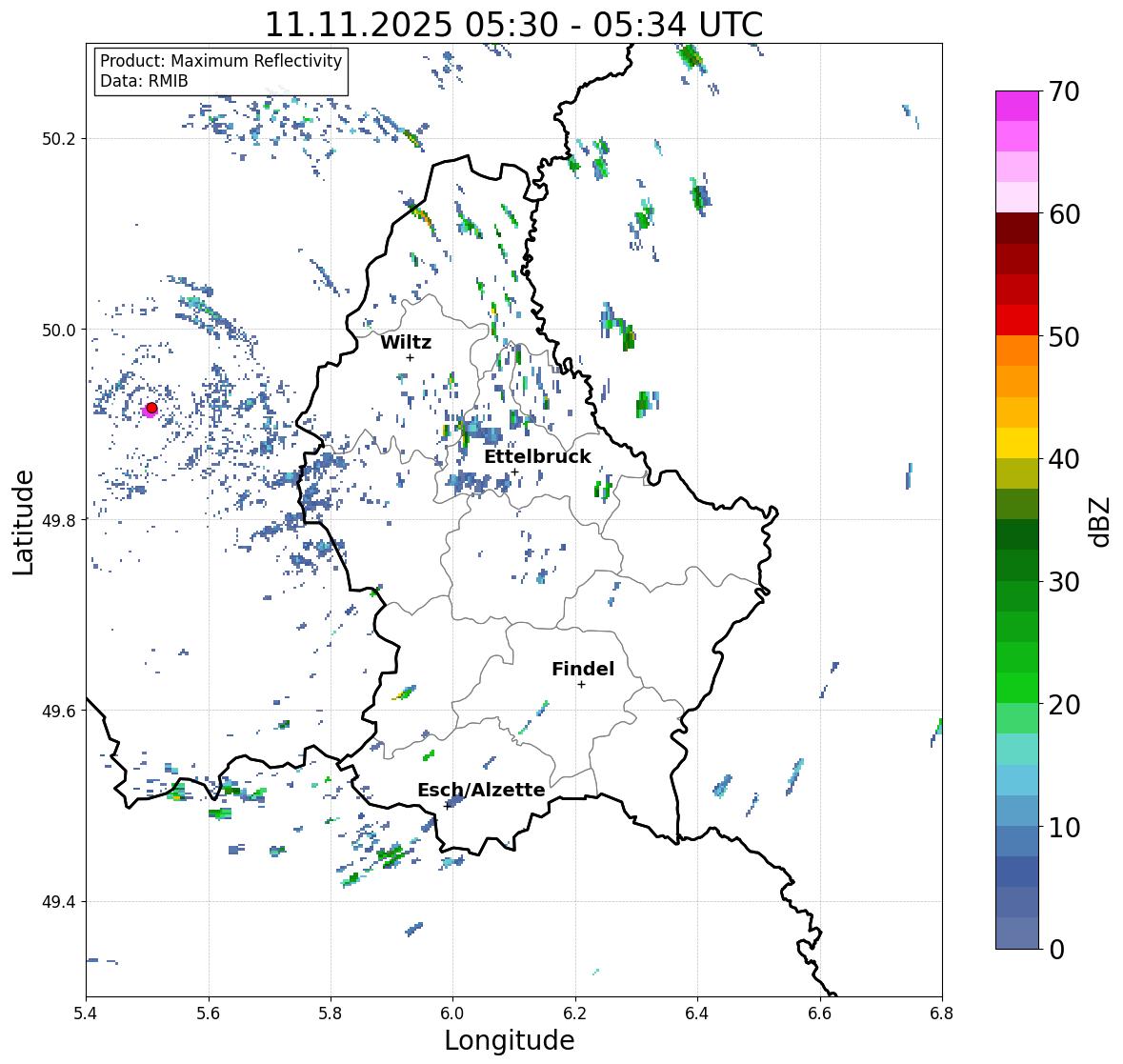Click the 20 colorbar tick label
Viewport: 1123px width, 1064px height.
pyautogui.click(x=1064, y=705)
